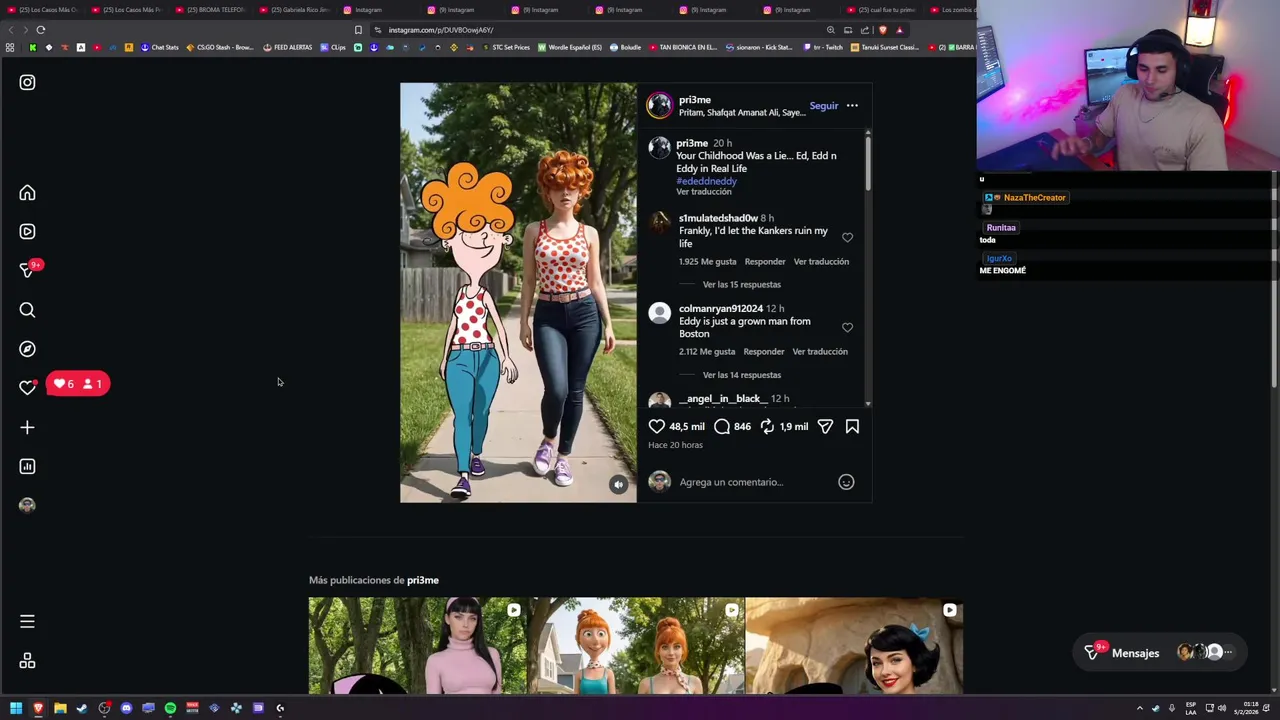1280x720 pixels.
Task: Like colmanryan912024's comment
Action: pos(847,328)
